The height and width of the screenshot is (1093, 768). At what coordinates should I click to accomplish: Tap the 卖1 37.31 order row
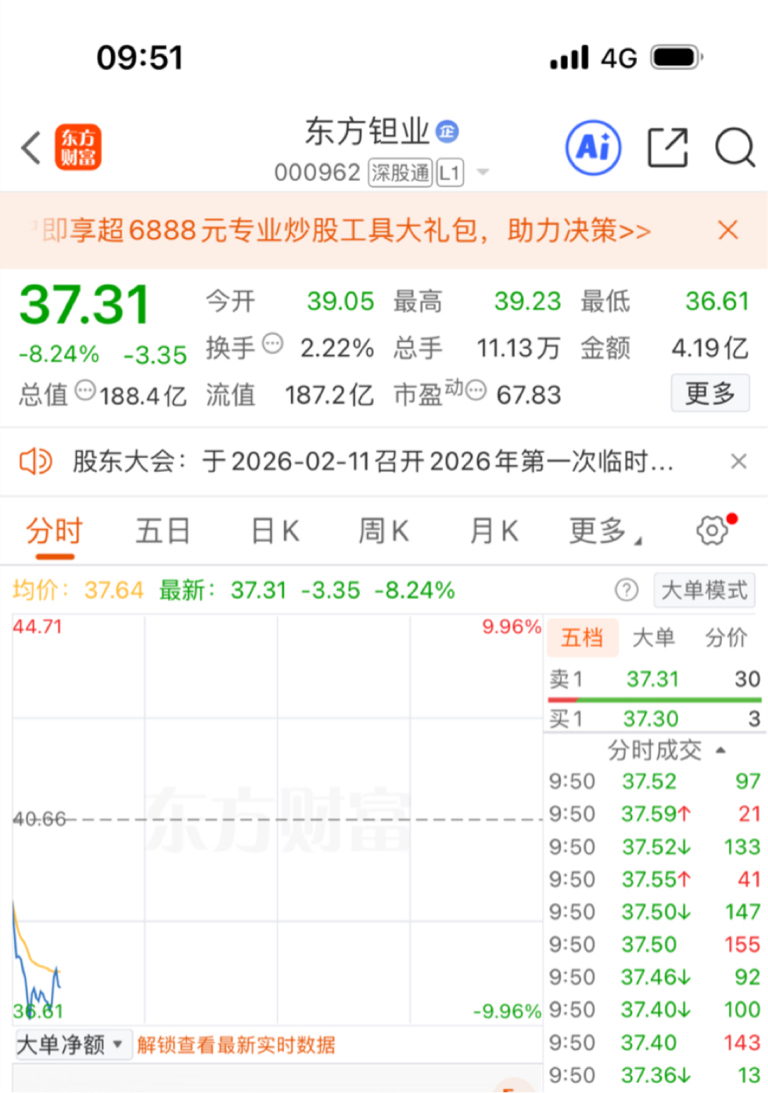(x=654, y=679)
